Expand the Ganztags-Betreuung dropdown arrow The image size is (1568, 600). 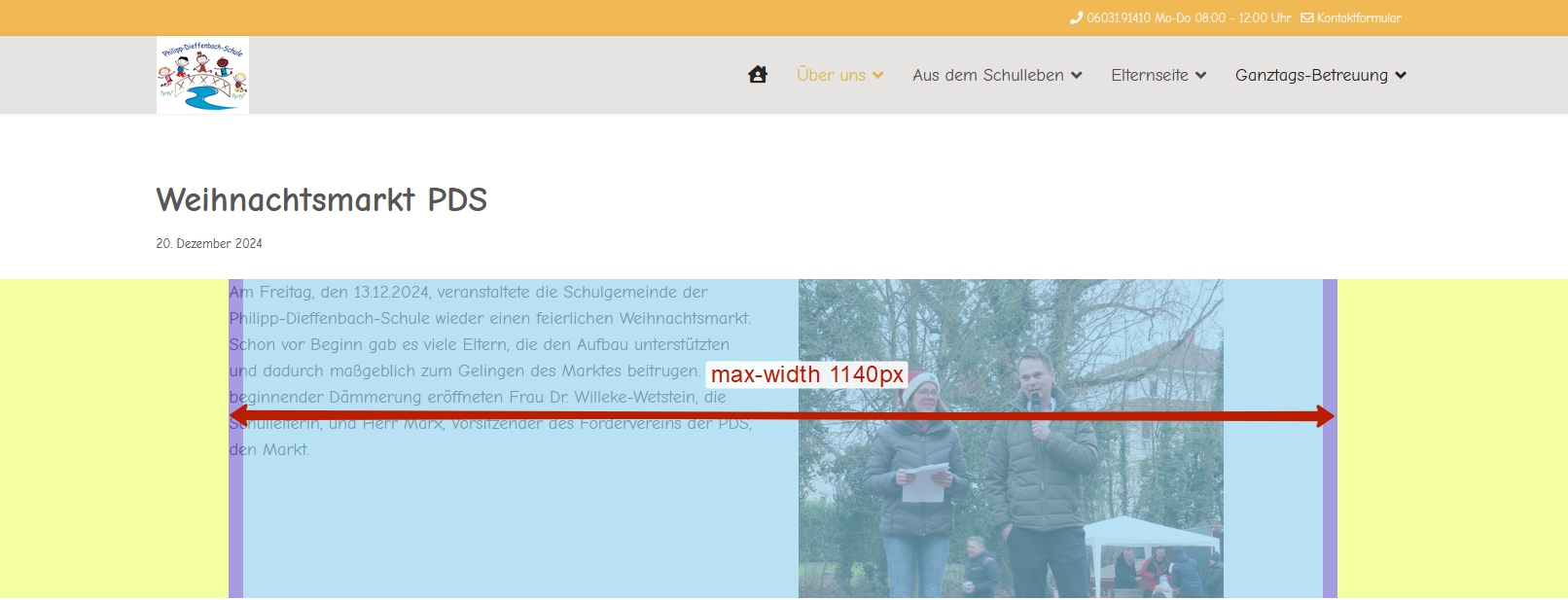pos(1401,76)
